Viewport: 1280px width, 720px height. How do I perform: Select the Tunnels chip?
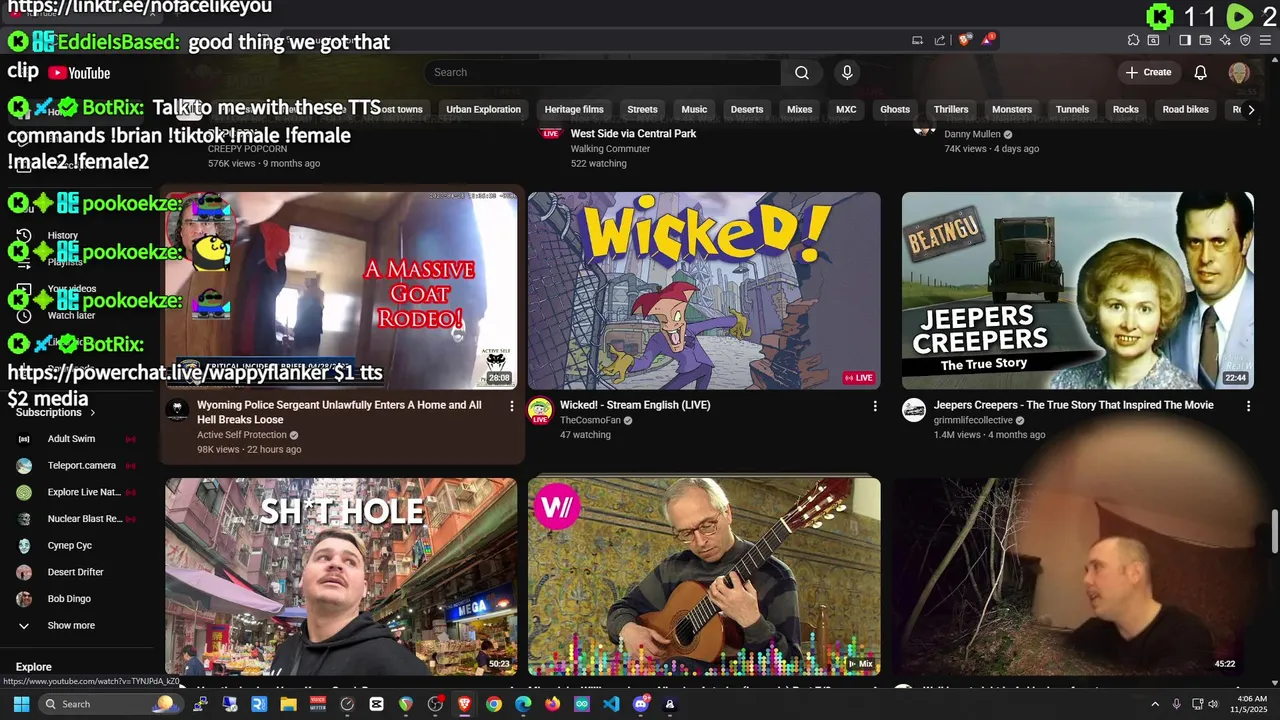click(1072, 109)
